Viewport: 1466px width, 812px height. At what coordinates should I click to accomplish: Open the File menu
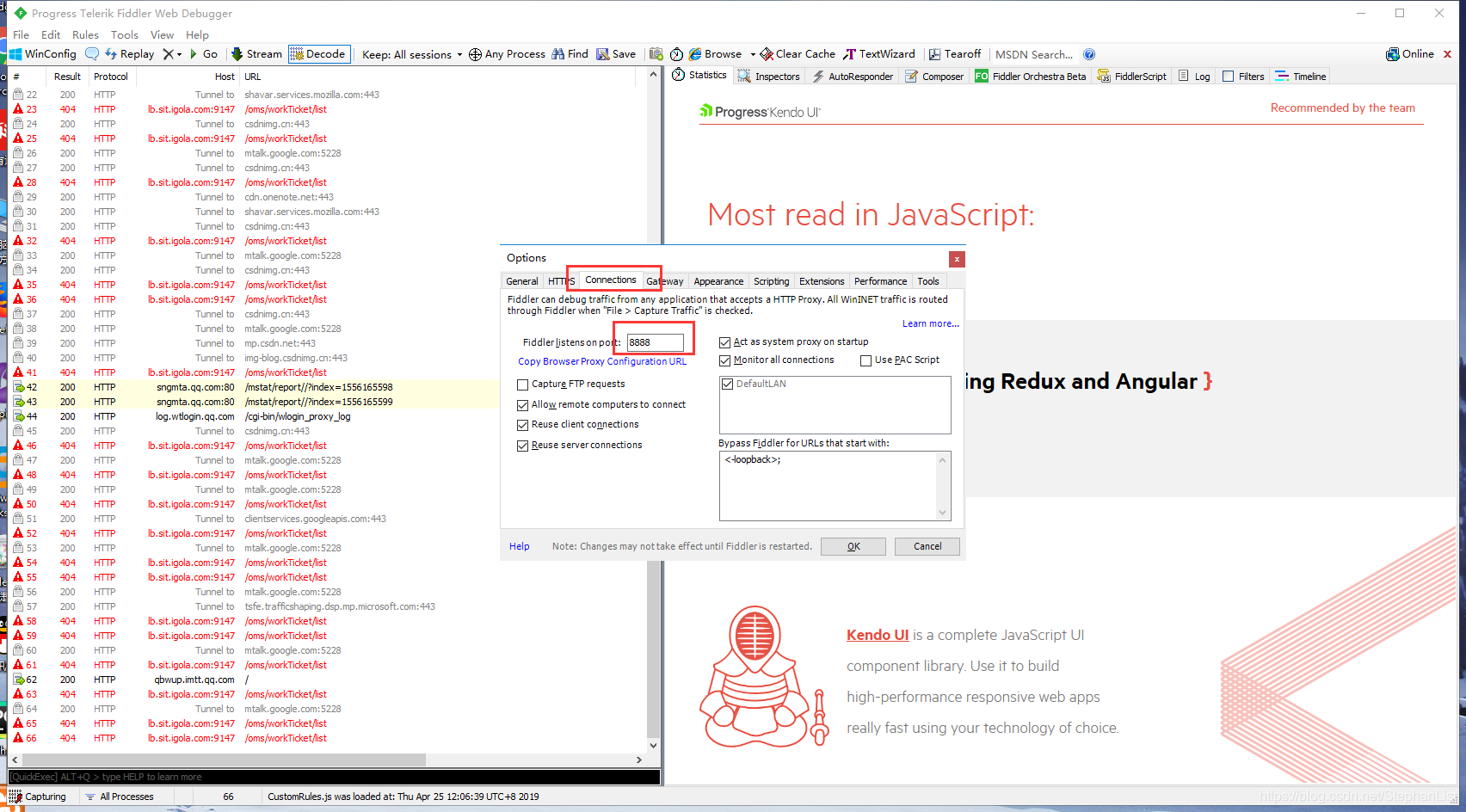click(22, 34)
